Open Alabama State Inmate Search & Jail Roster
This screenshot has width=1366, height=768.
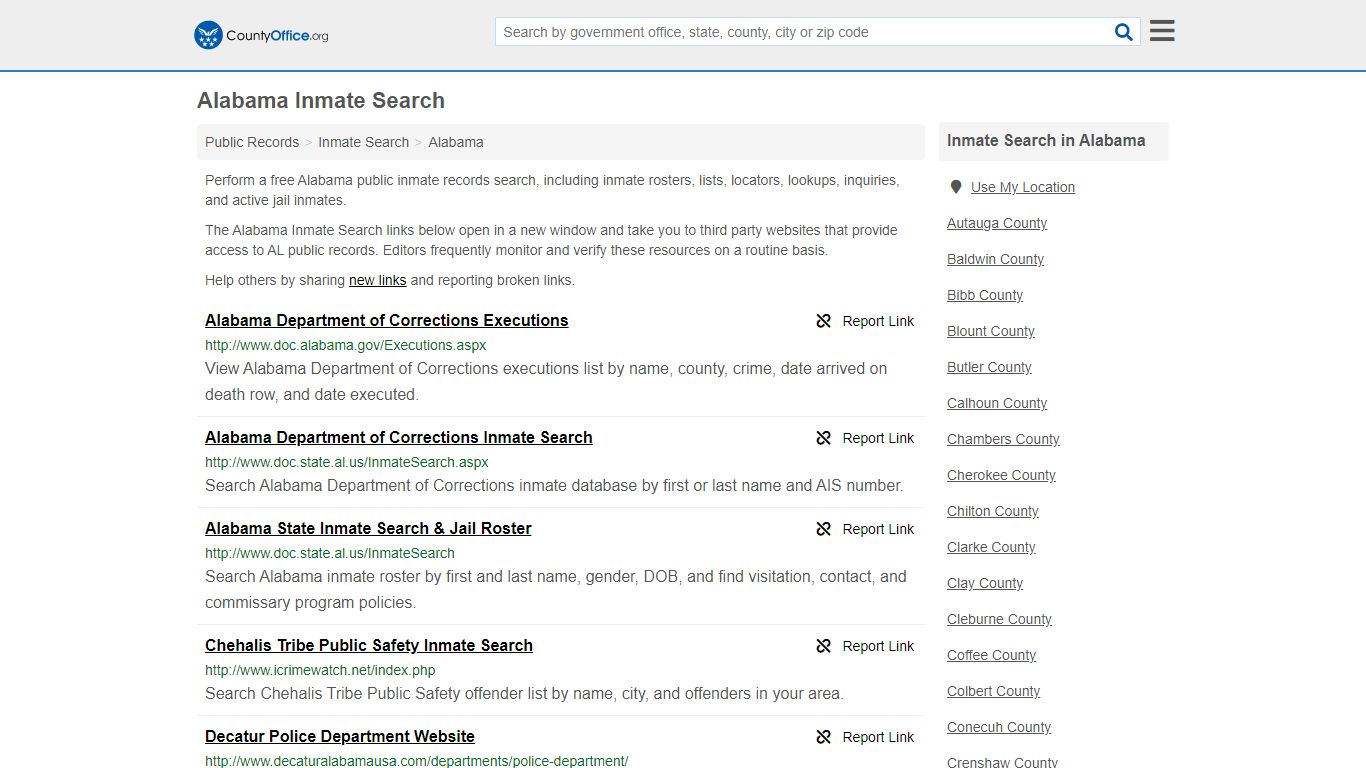point(368,528)
